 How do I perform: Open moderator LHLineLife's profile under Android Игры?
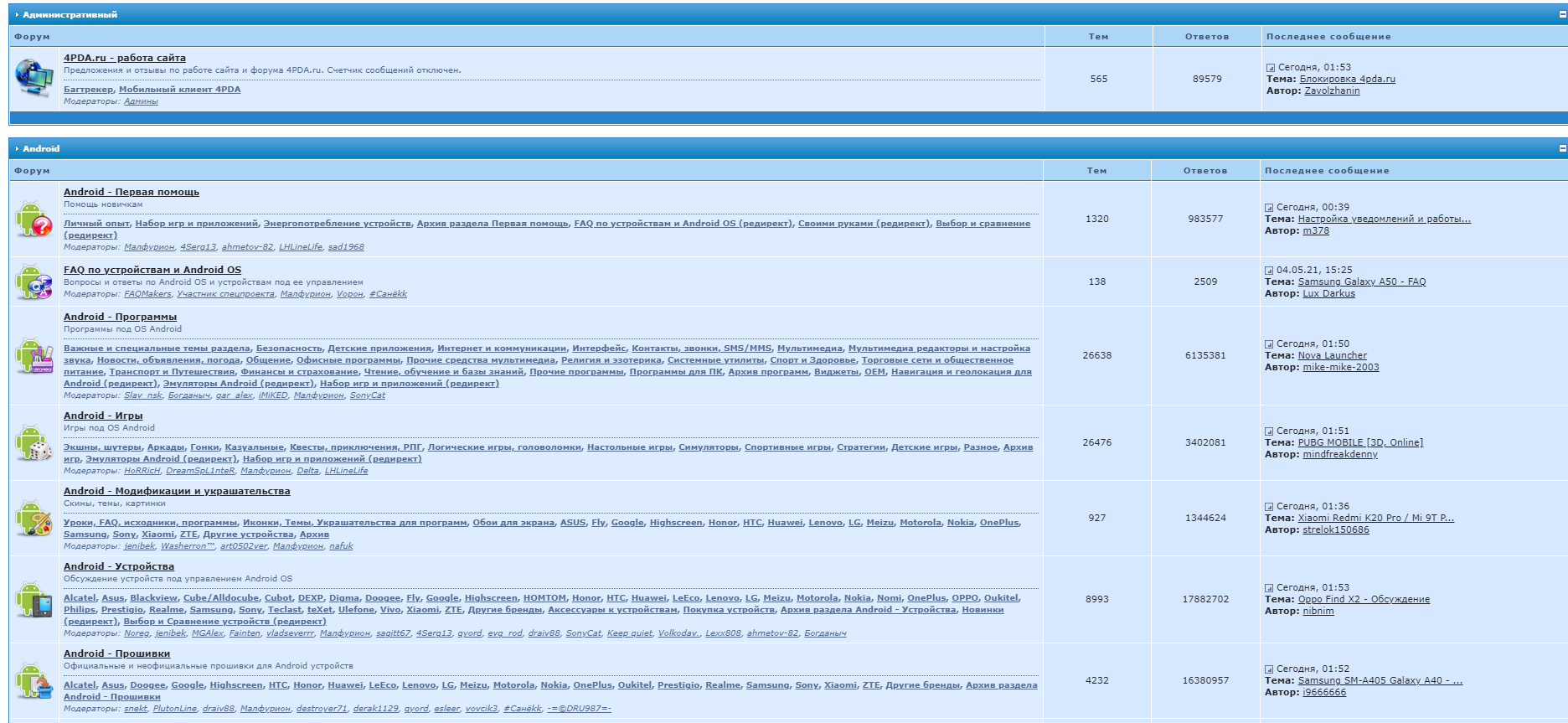(x=346, y=471)
